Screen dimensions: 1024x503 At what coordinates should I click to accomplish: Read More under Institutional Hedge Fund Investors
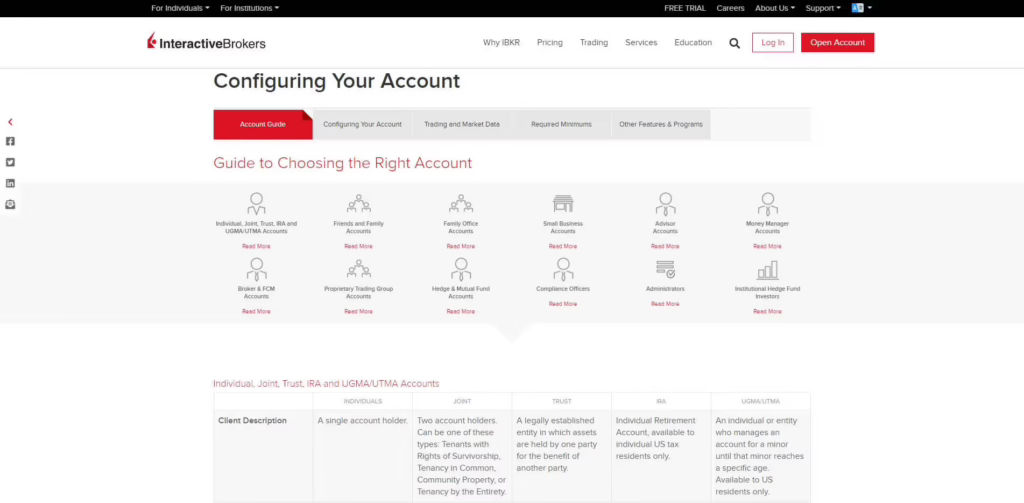[x=767, y=312]
